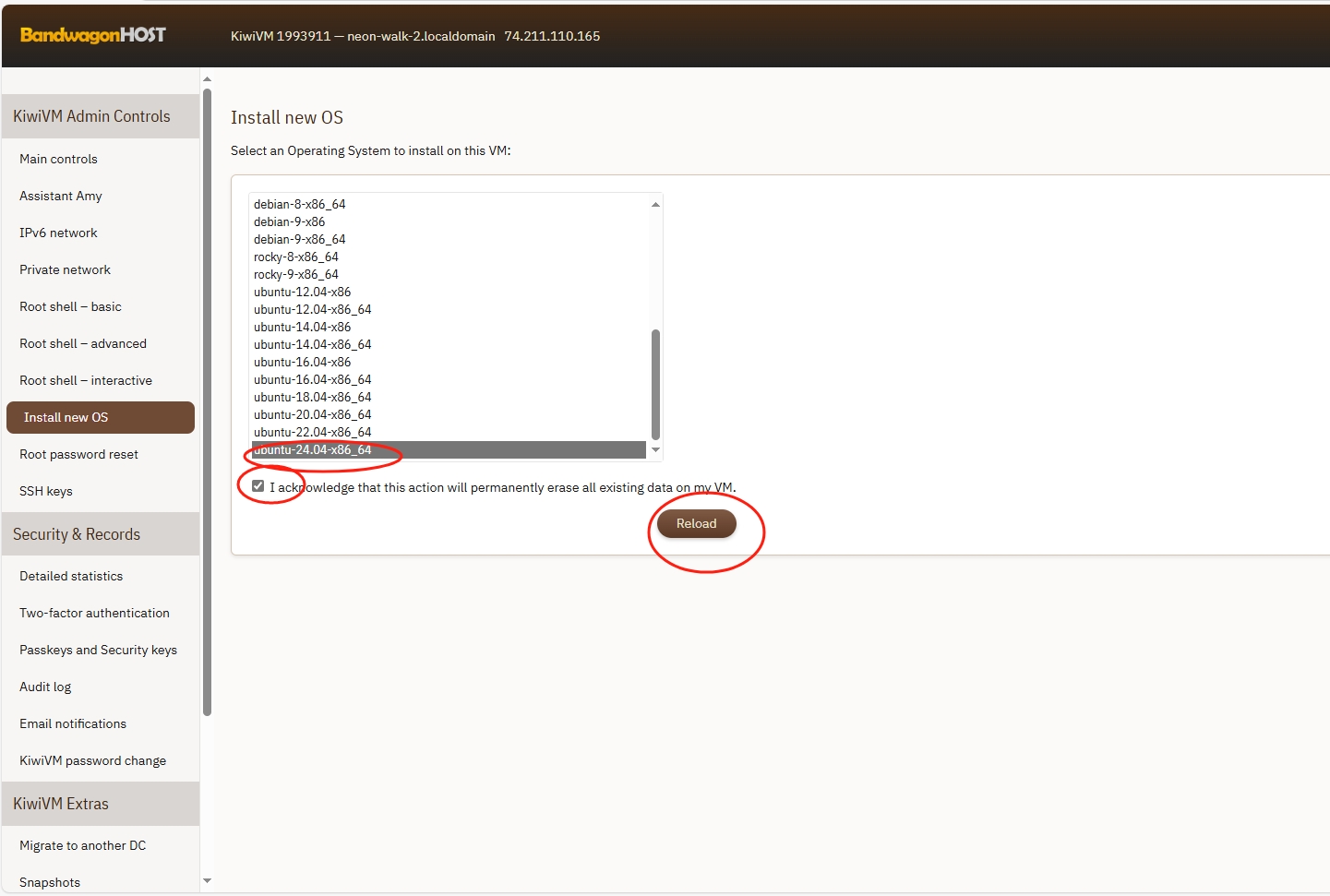Open Migrate to another DC
The width and height of the screenshot is (1330, 896).
point(82,845)
